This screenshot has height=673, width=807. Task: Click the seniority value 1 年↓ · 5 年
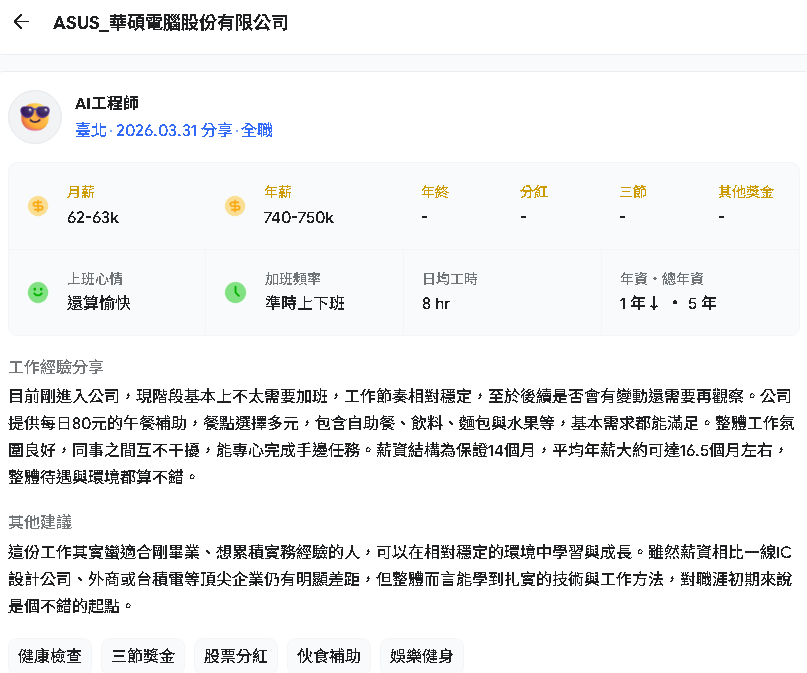click(668, 303)
